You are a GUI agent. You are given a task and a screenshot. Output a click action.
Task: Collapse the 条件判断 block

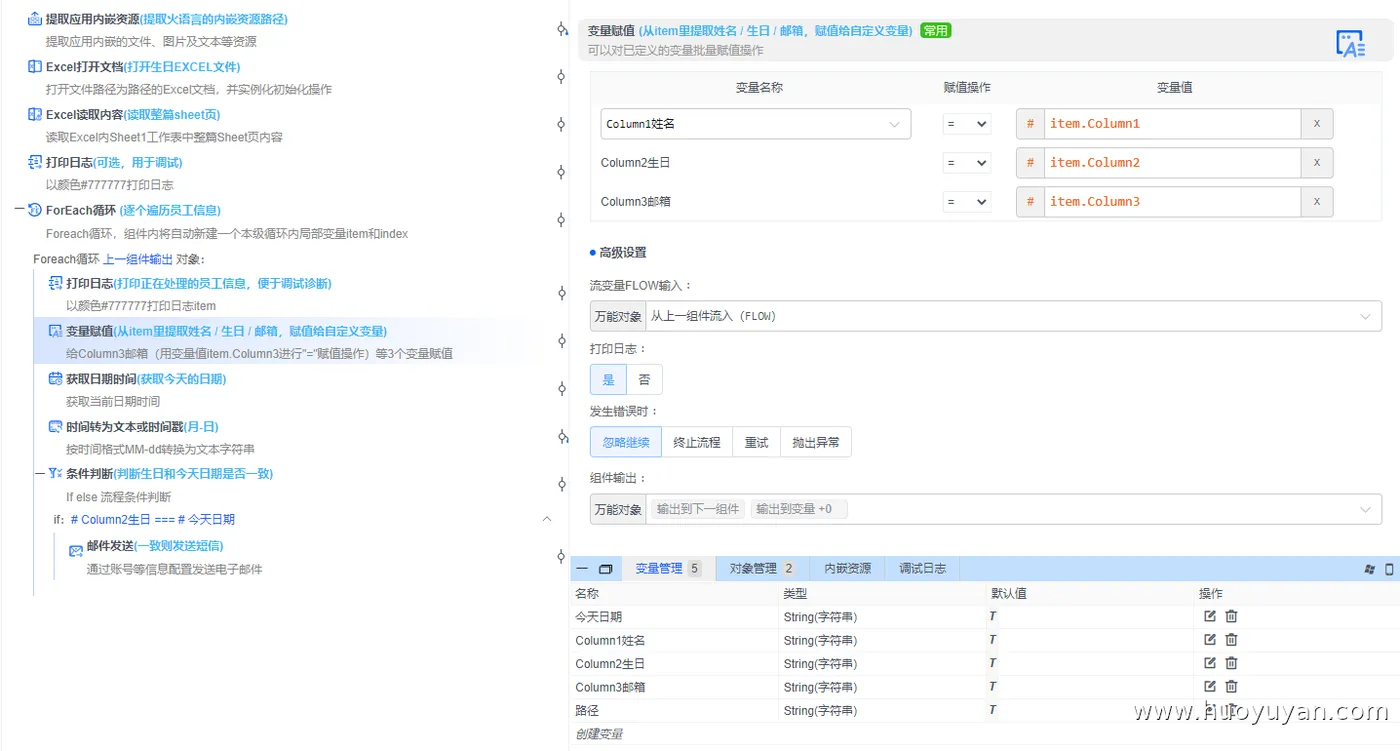click(40, 473)
